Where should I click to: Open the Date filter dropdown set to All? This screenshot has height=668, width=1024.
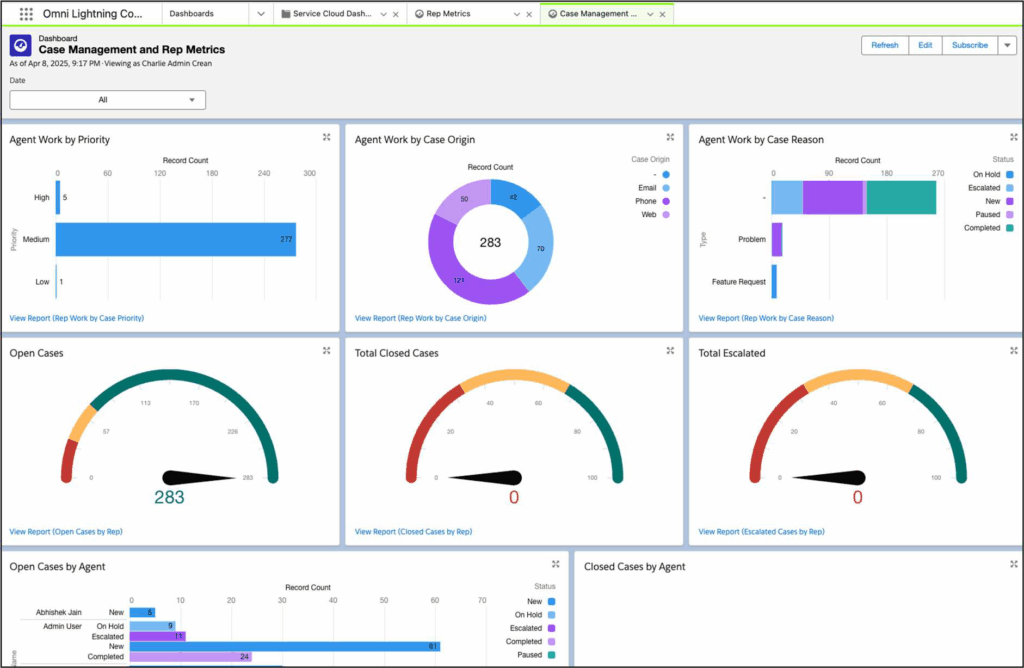coord(107,100)
